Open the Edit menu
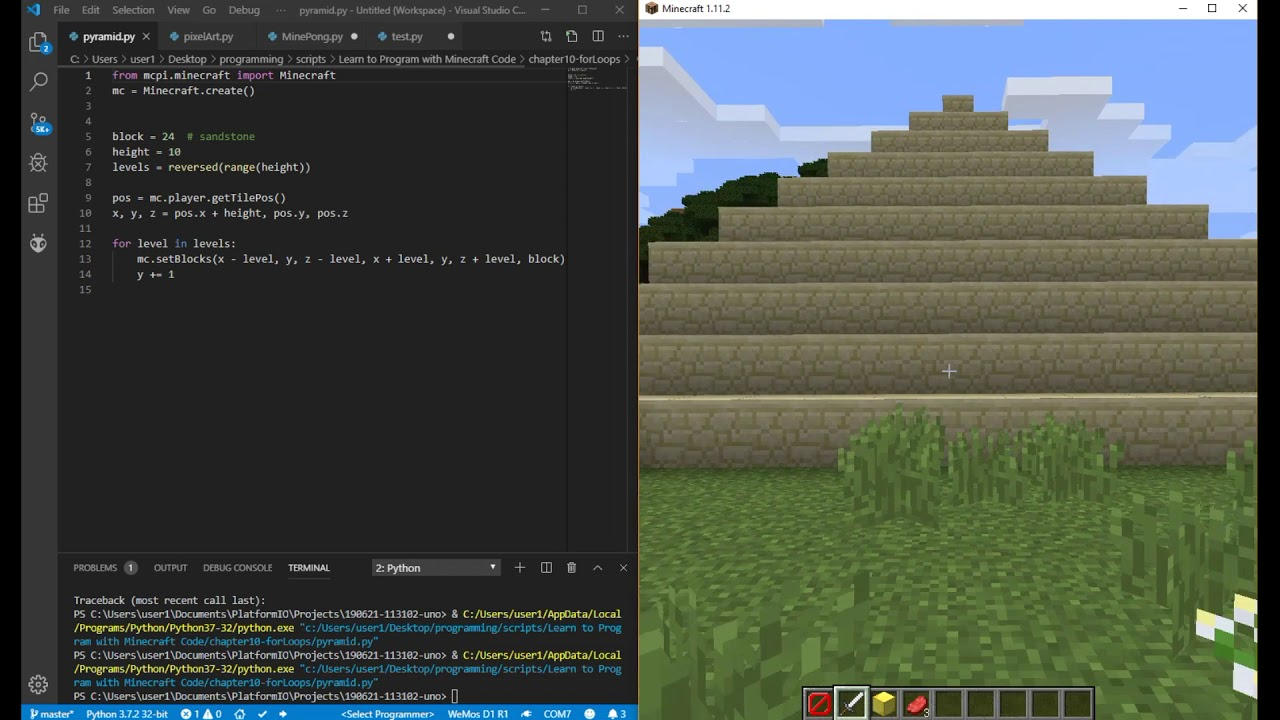 [91, 10]
